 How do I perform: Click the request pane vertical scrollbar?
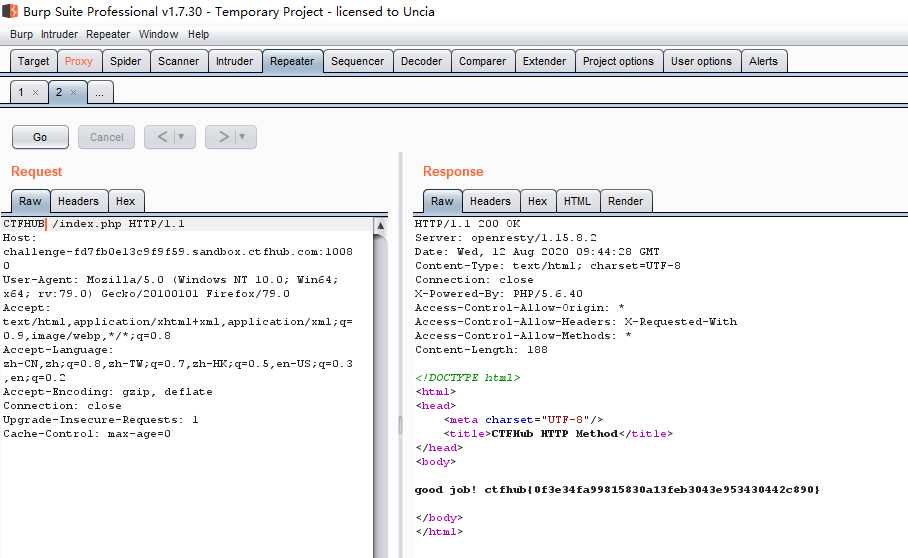(x=380, y=394)
